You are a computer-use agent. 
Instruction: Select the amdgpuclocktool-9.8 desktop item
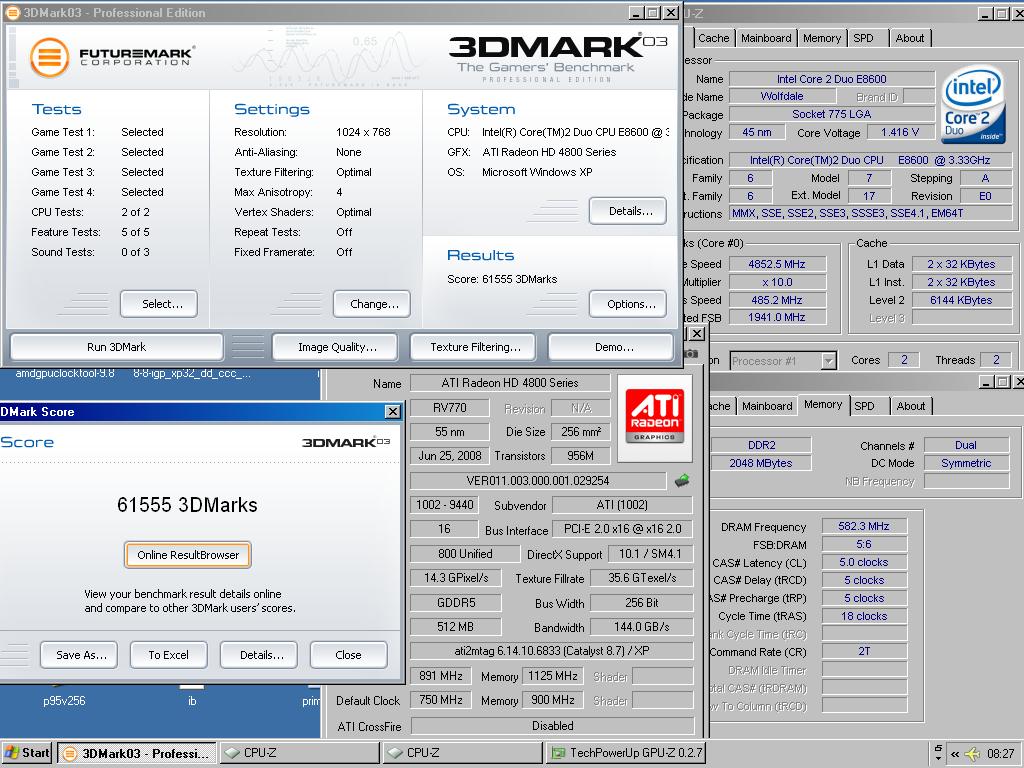coord(65,374)
